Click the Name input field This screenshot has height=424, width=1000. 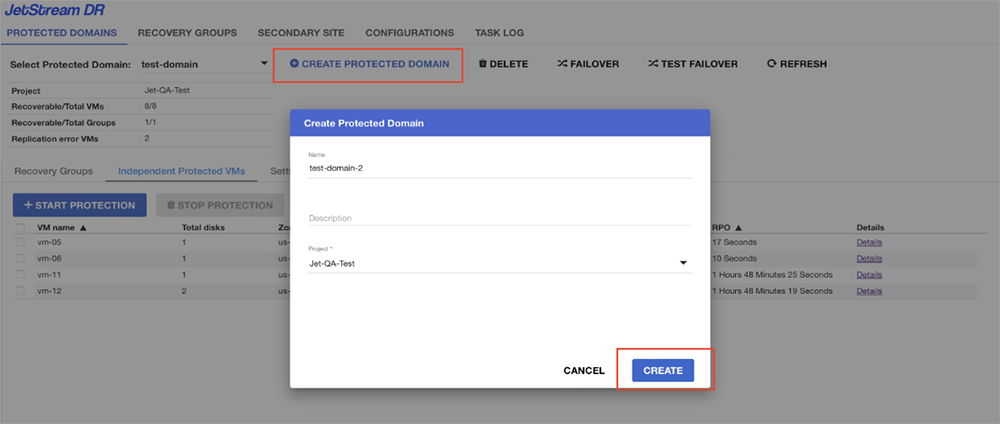[x=500, y=168]
